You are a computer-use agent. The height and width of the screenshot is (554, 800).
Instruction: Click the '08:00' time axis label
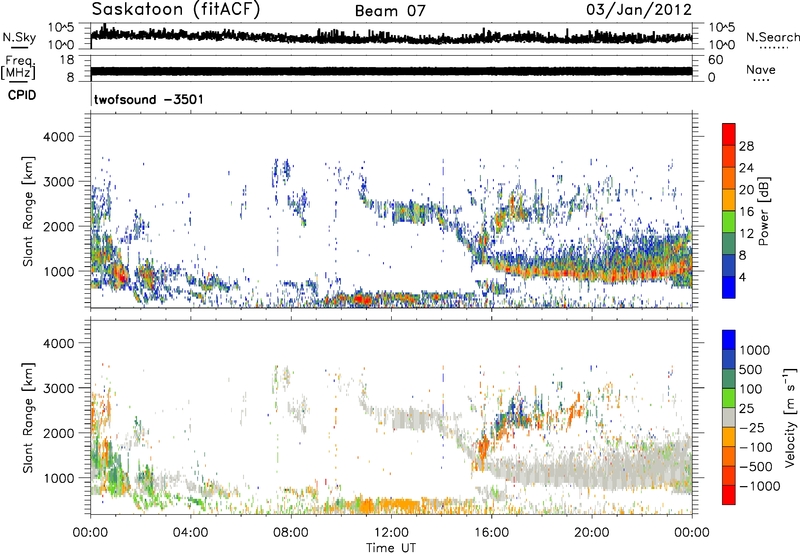pyautogui.click(x=291, y=533)
